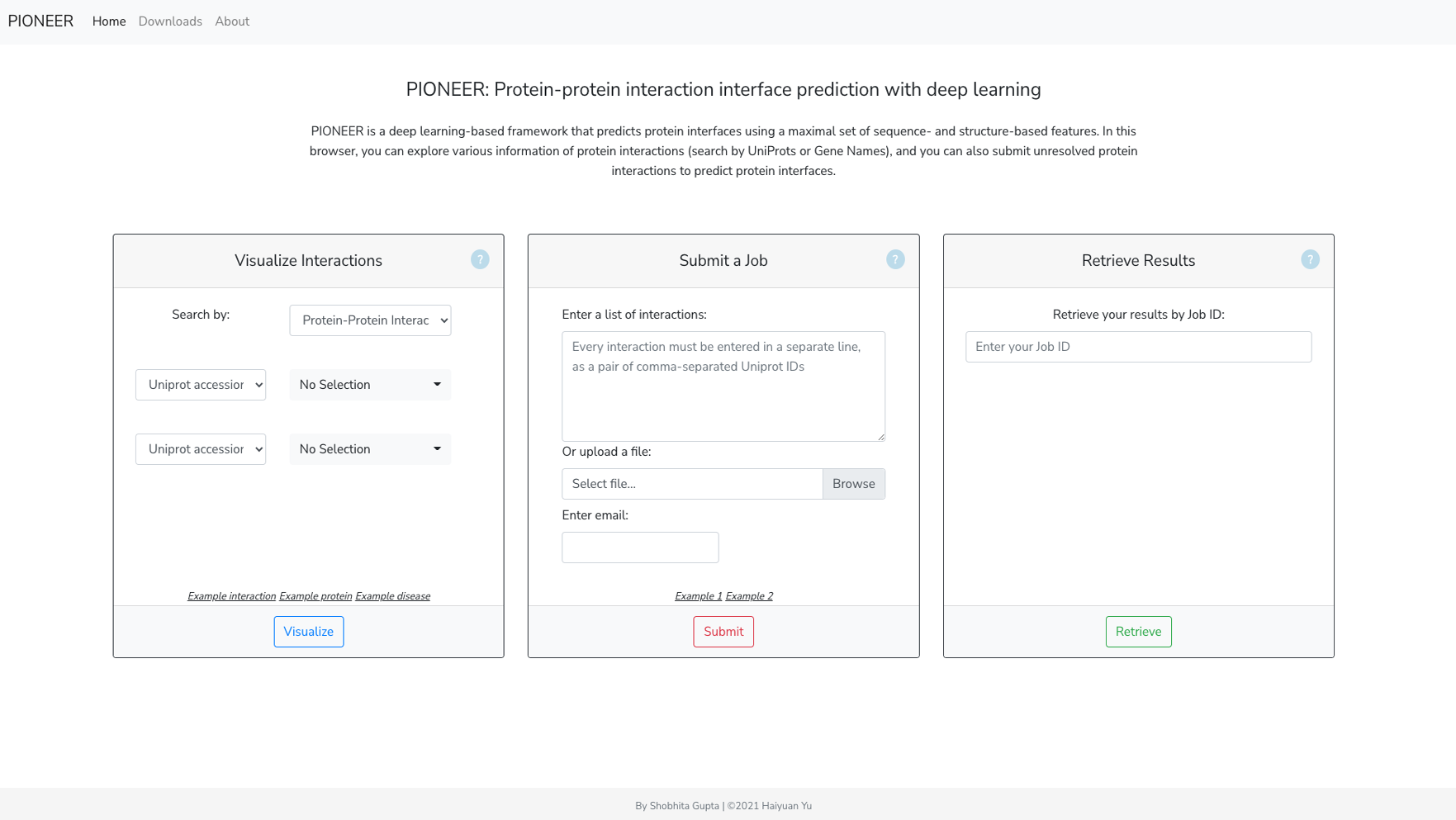The image size is (1456, 820).
Task: Go to Downloads page
Action: 170,21
